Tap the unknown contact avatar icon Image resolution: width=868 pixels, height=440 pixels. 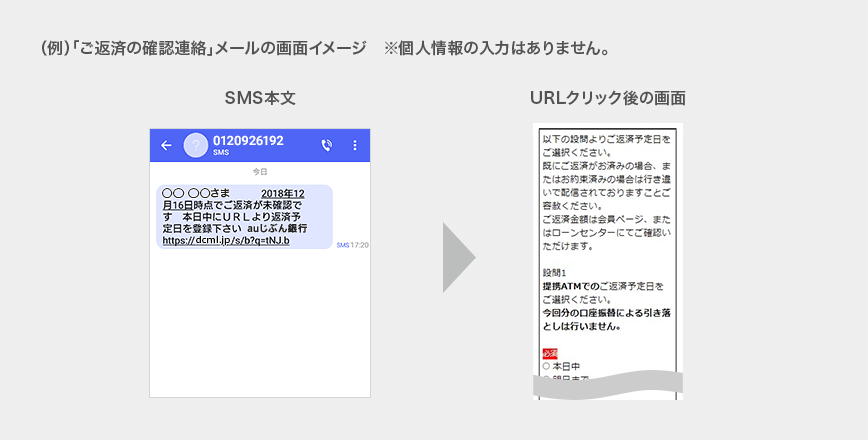point(195,146)
